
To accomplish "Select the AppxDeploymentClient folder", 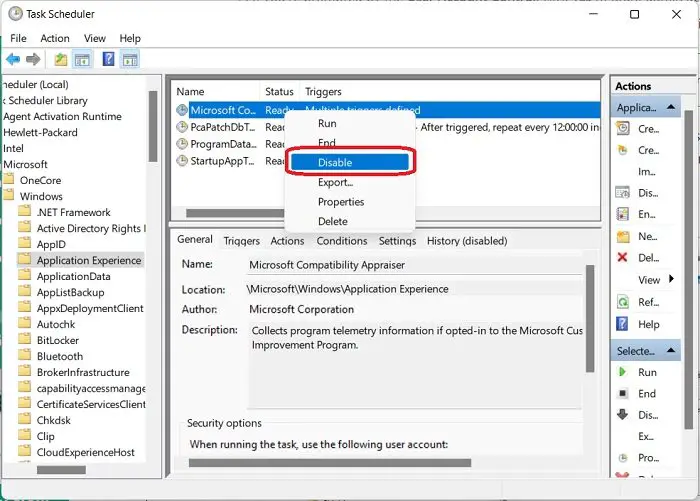I will (x=90, y=309).
